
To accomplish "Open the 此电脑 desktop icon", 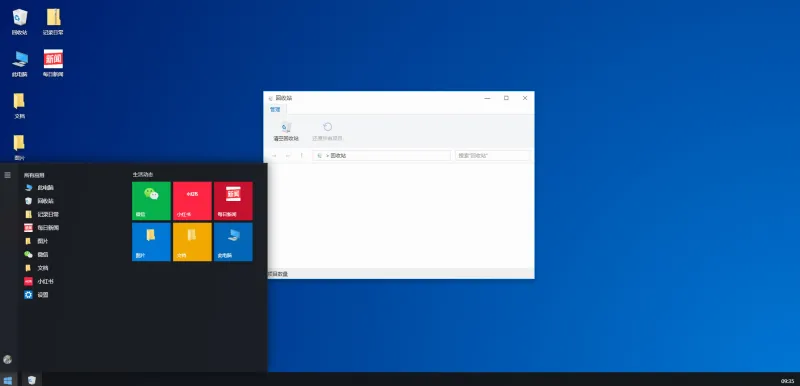I will (x=19, y=63).
